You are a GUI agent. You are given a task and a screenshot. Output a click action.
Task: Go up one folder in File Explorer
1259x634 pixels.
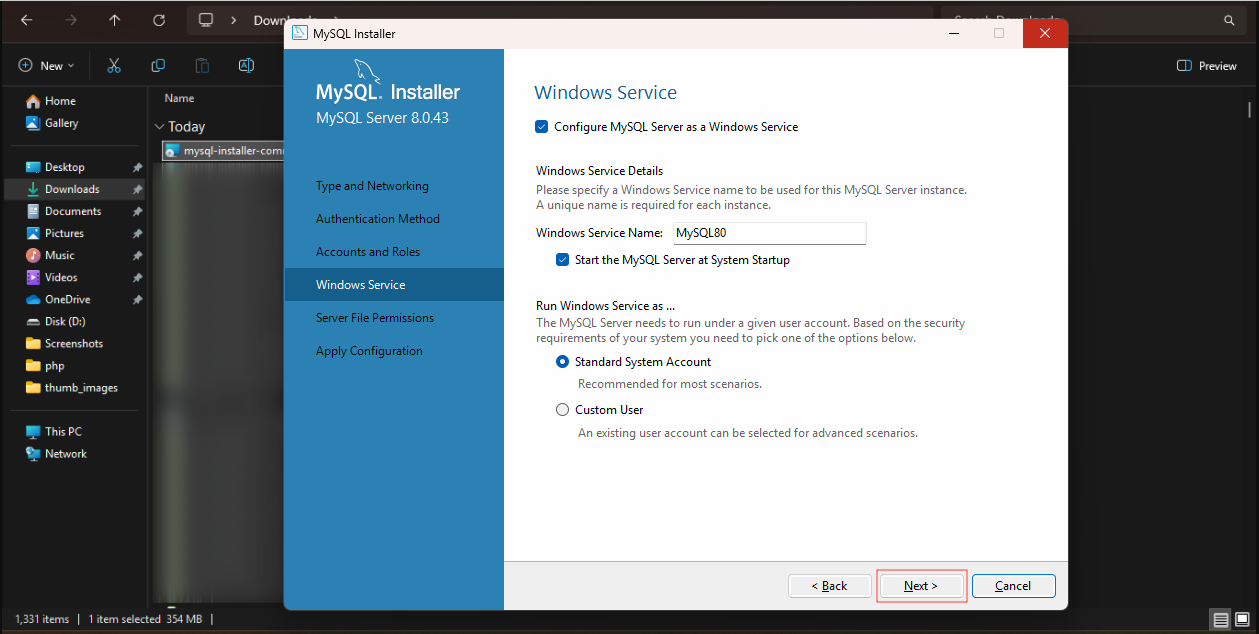click(115, 20)
